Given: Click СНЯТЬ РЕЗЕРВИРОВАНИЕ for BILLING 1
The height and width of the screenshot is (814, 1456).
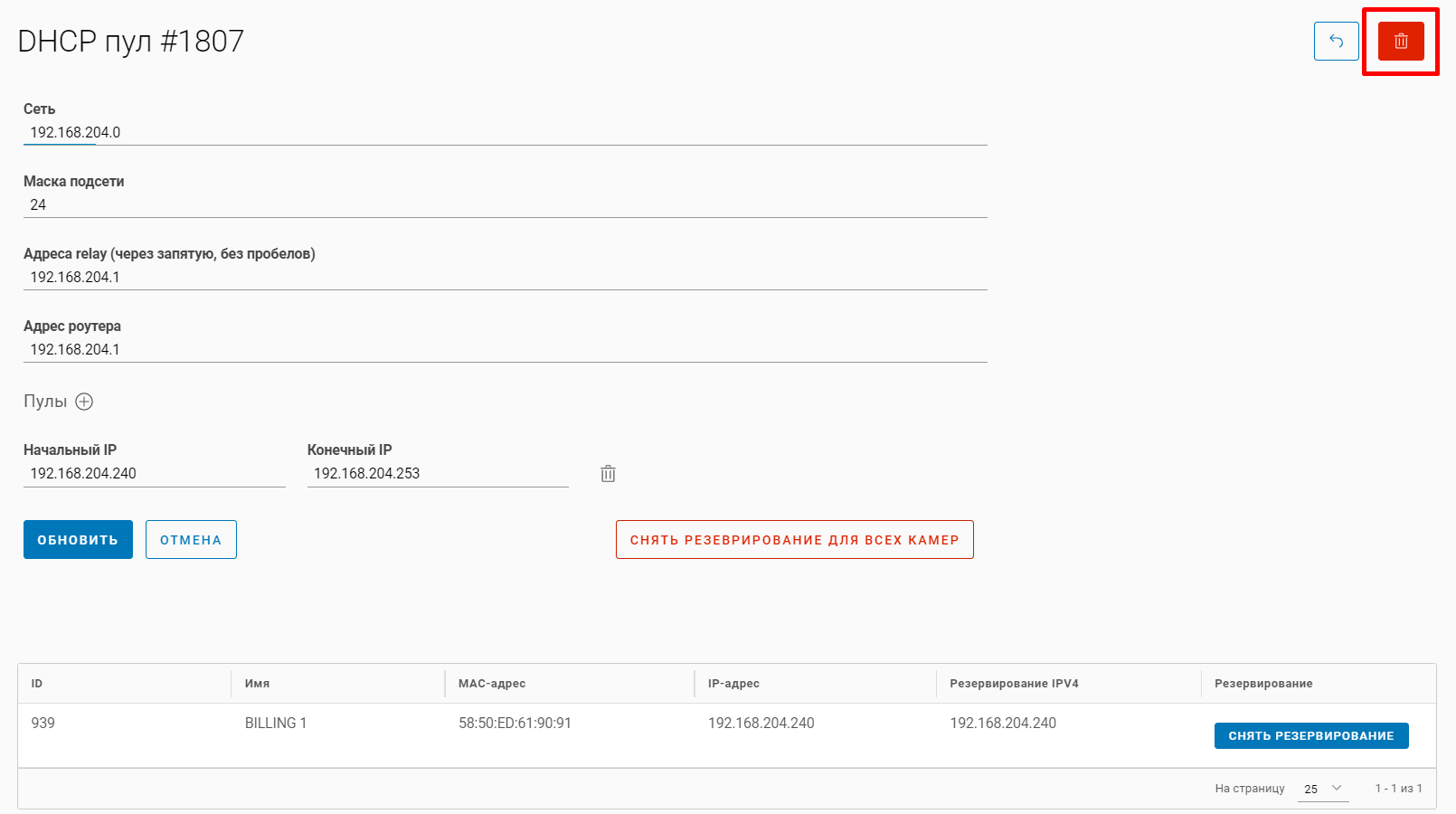Looking at the screenshot, I should [x=1310, y=736].
